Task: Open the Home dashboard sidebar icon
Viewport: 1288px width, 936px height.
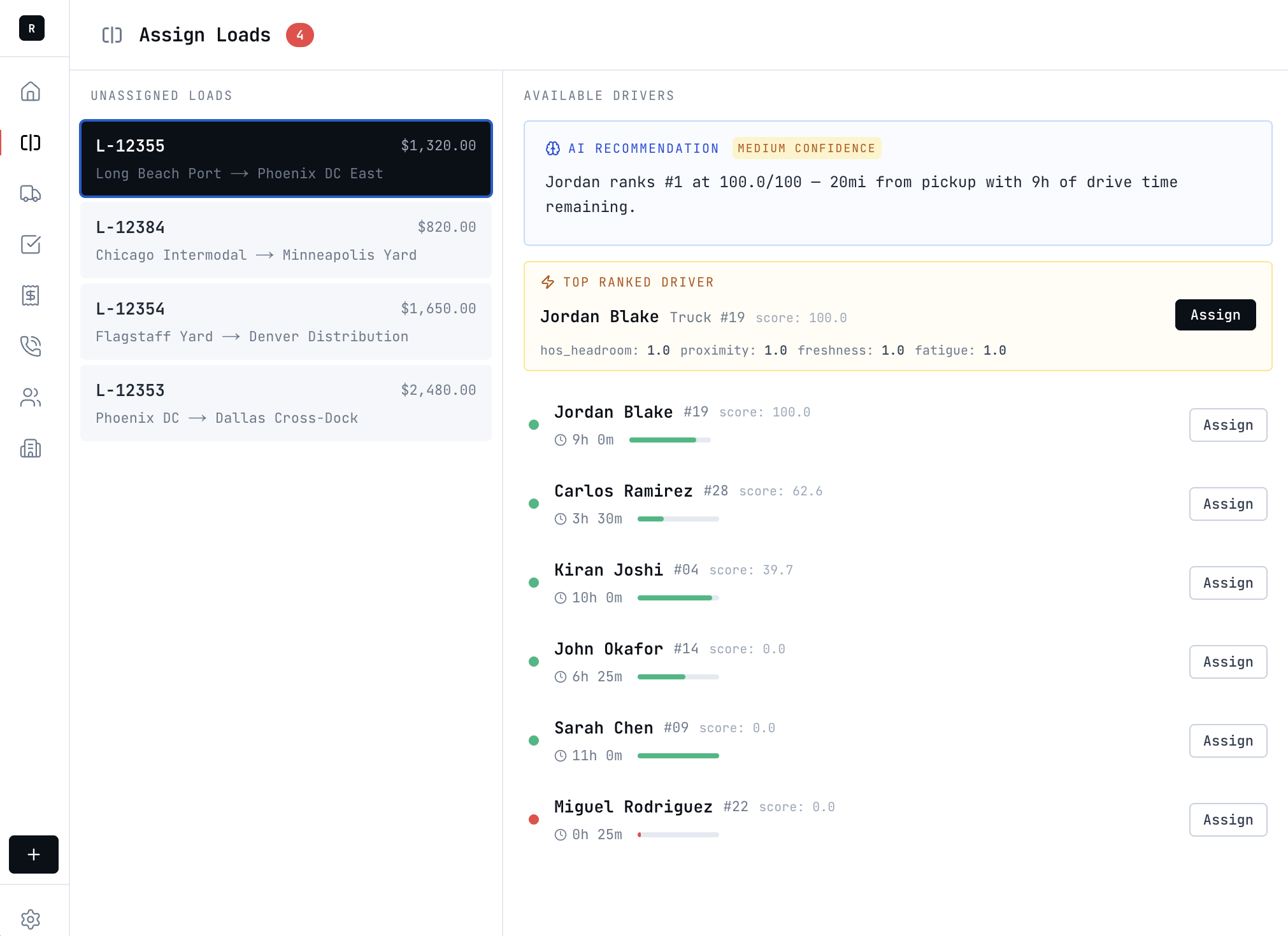Action: tap(31, 92)
